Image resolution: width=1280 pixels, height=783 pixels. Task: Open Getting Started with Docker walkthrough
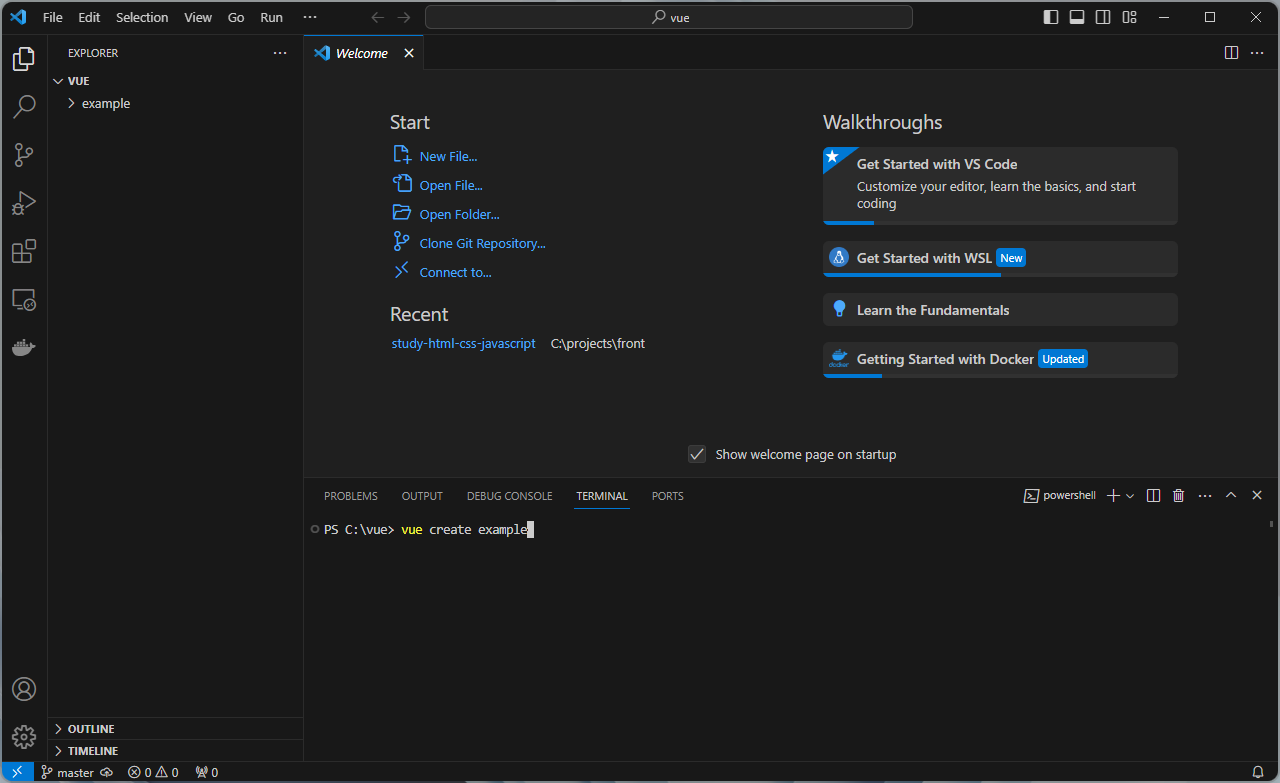pos(1000,360)
